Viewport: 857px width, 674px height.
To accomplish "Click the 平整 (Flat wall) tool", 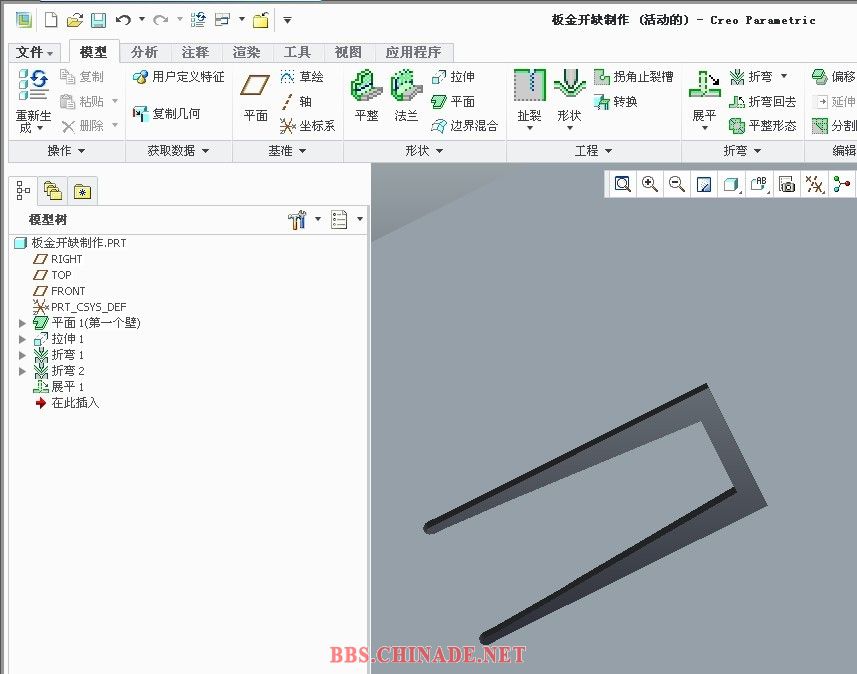I will [x=366, y=96].
